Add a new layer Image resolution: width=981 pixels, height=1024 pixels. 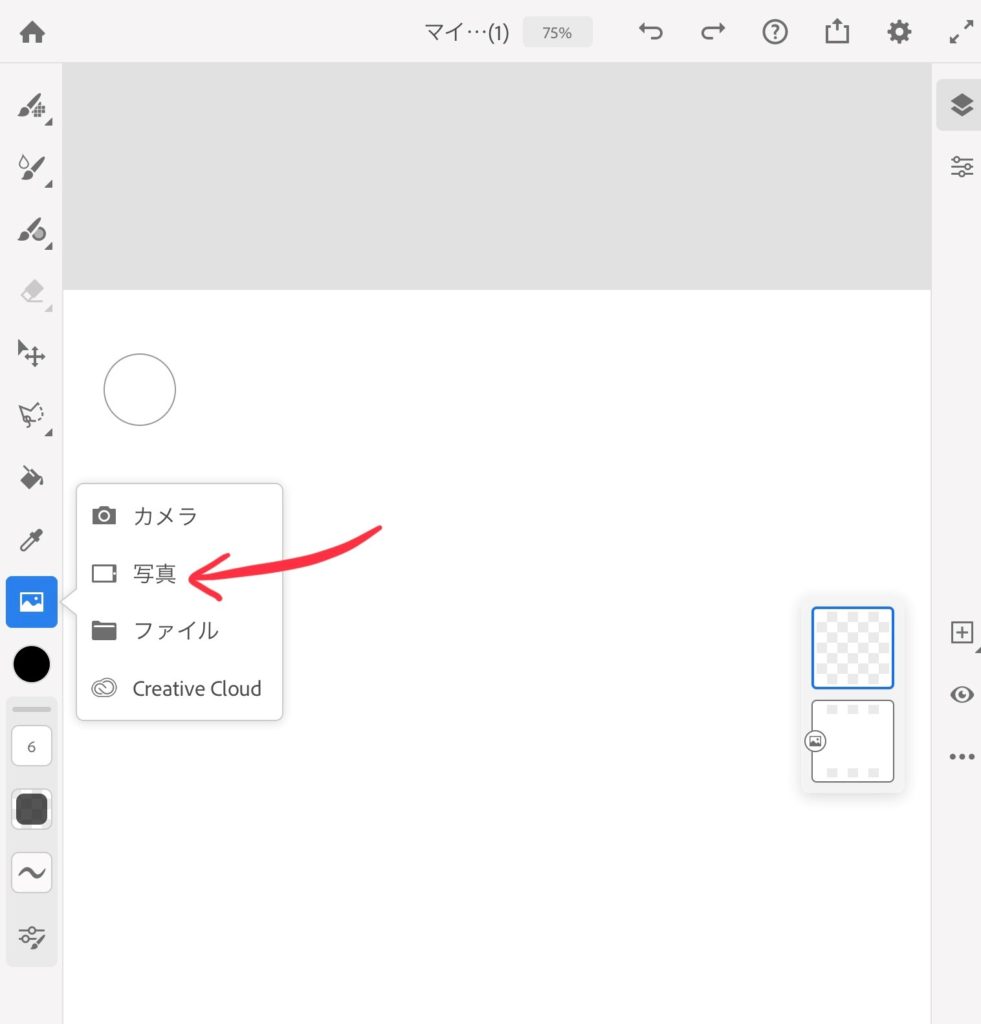(961, 632)
